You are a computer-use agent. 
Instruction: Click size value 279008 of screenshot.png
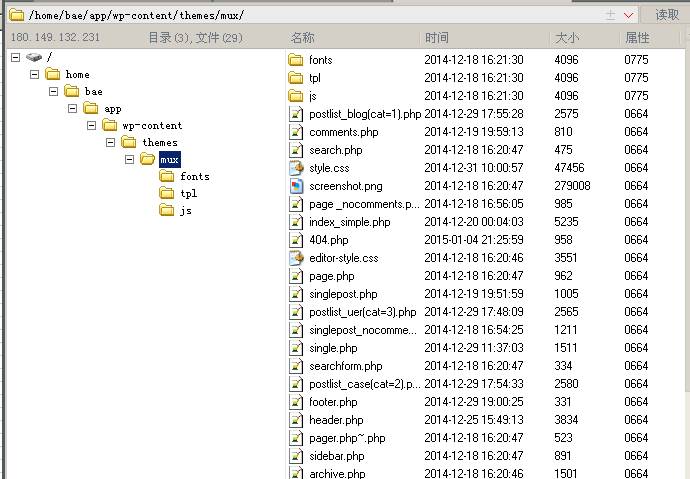(x=572, y=186)
